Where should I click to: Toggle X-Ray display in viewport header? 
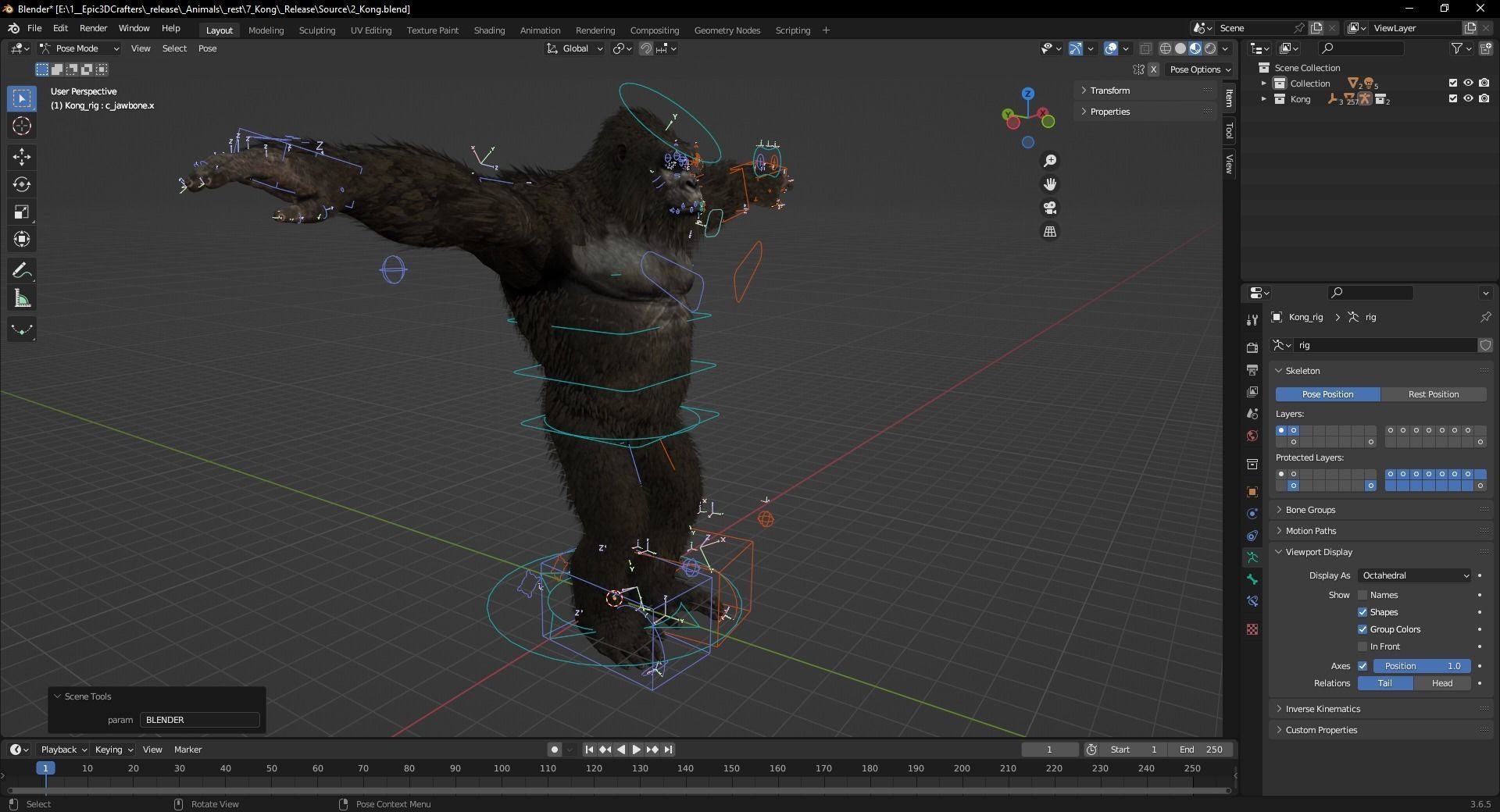1145,48
